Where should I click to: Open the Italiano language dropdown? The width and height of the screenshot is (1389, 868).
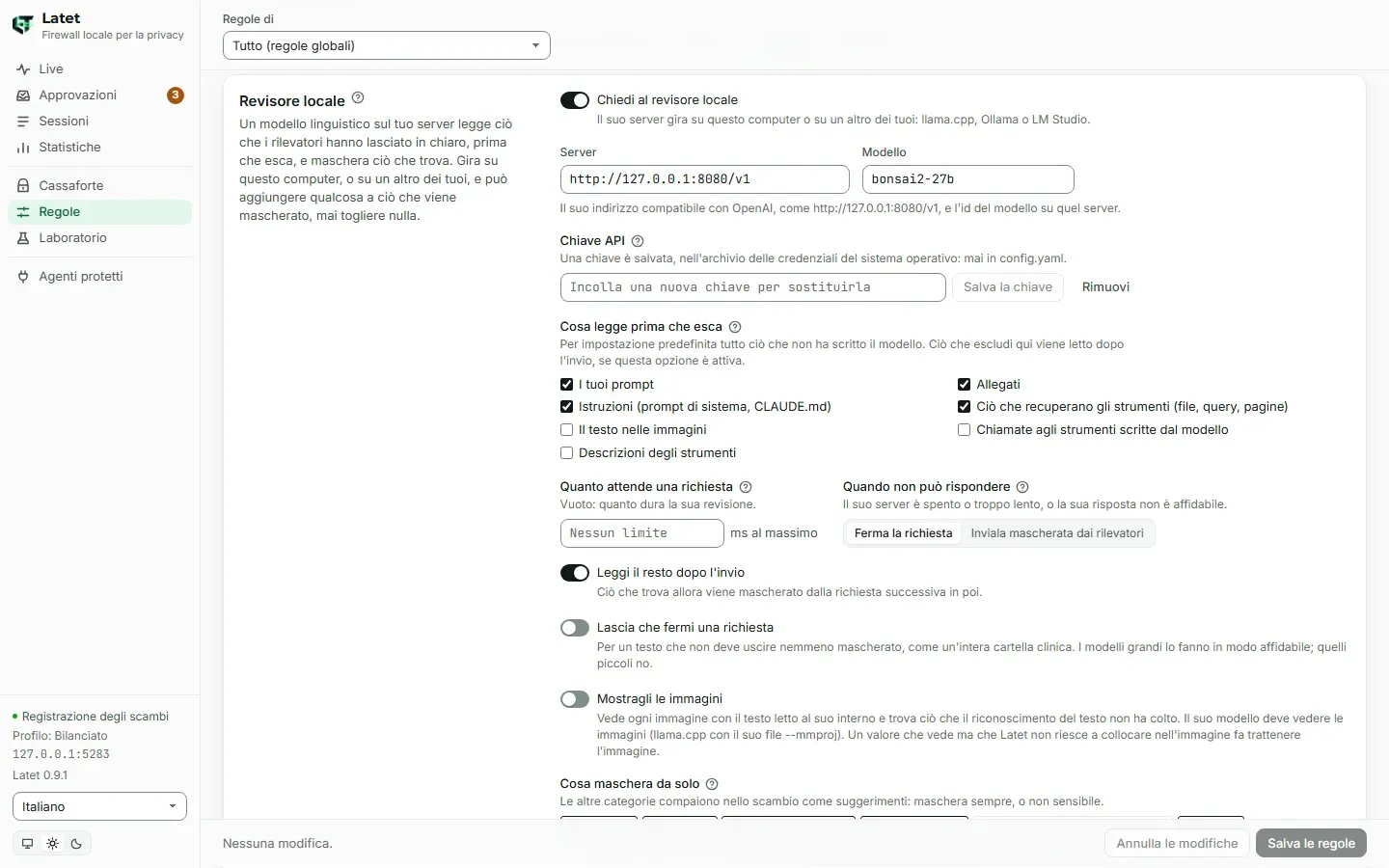pos(99,806)
